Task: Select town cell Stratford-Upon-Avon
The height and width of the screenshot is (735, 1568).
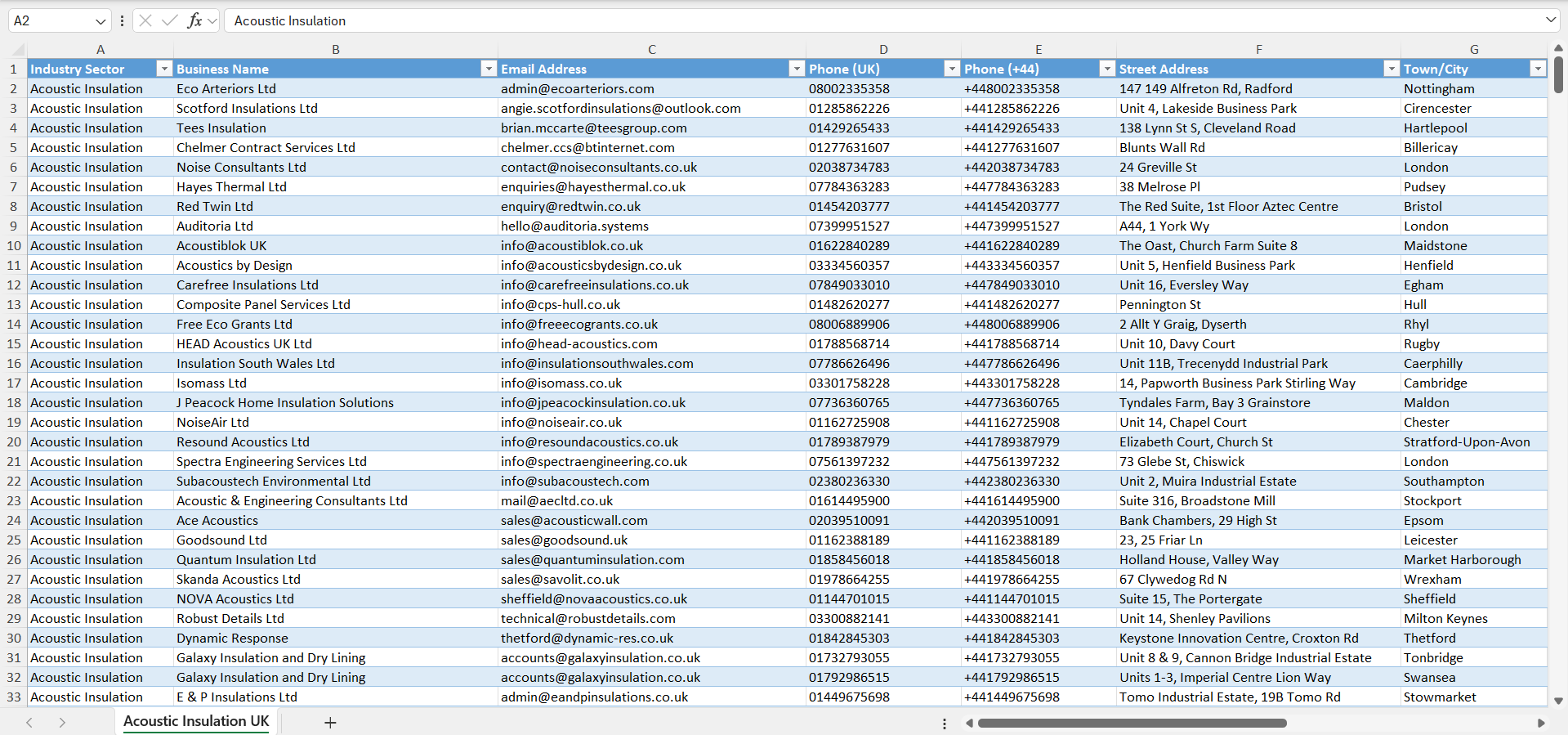Action: (x=1474, y=441)
